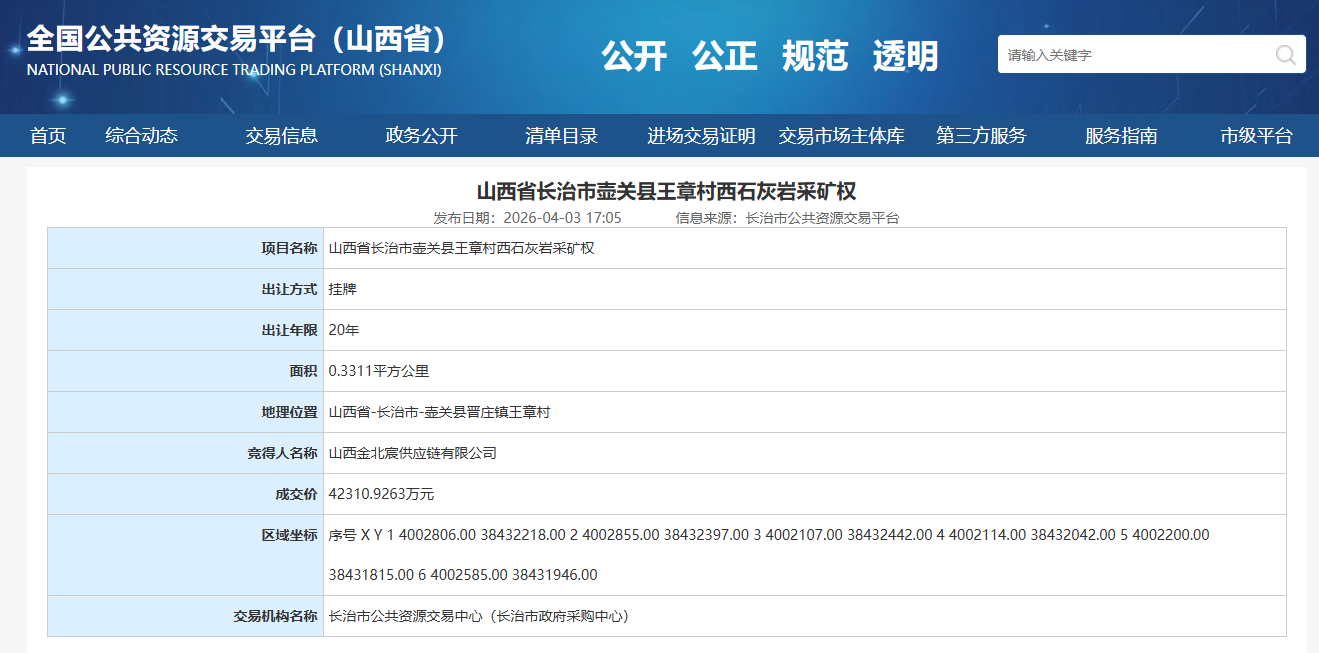Open the 服务指南 menu item
1319x653 pixels.
1121,136
